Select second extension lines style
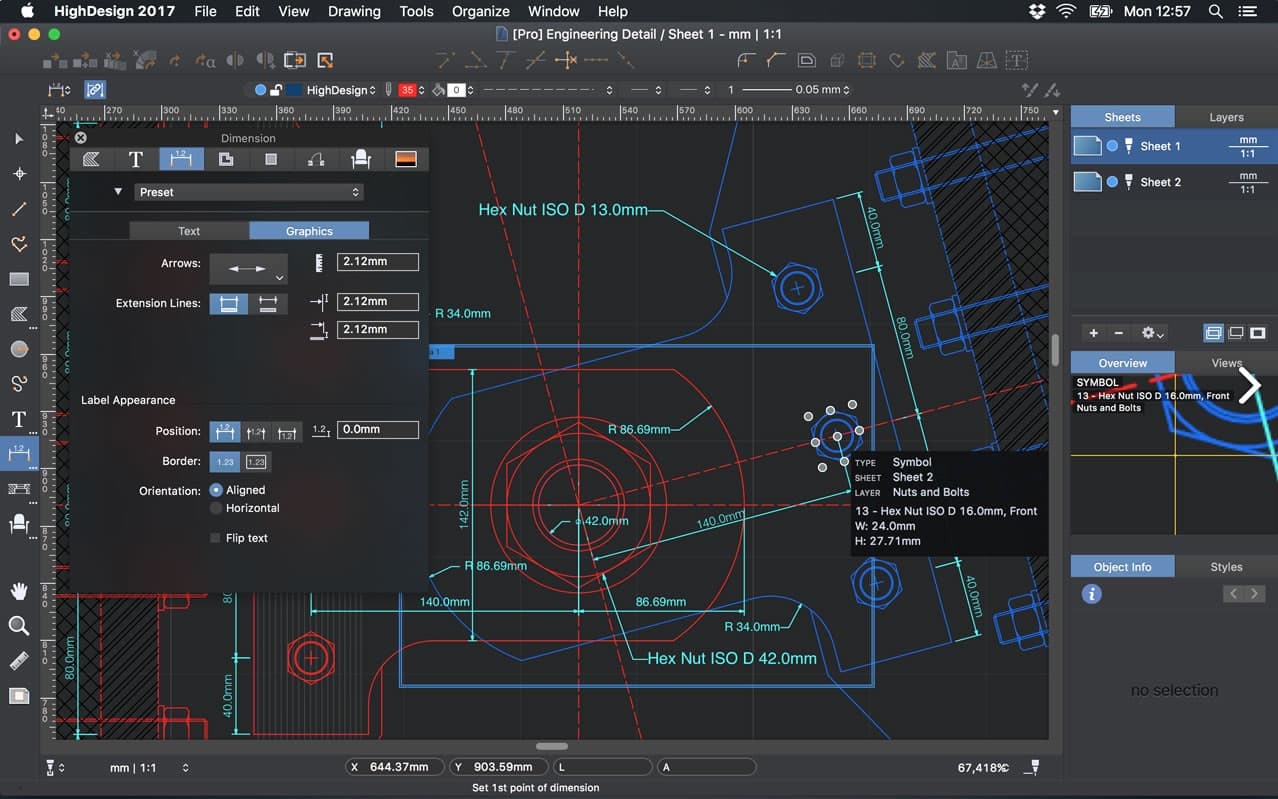Viewport: 1278px width, 799px height. click(x=268, y=303)
